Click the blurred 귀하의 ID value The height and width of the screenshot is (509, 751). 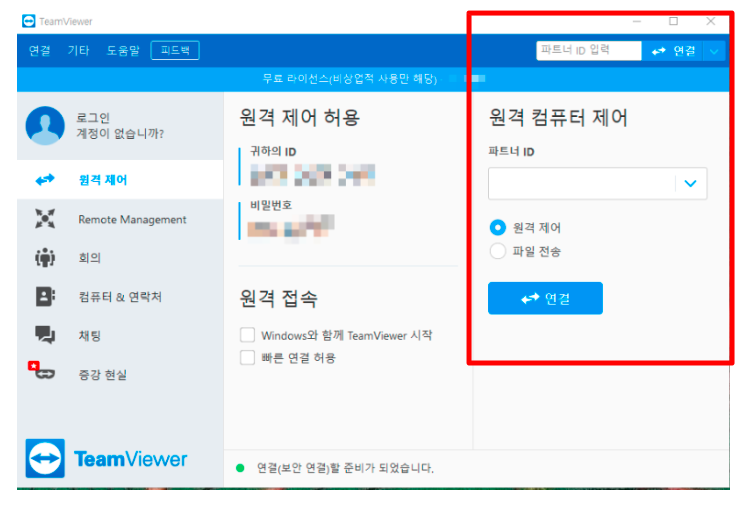[313, 175]
